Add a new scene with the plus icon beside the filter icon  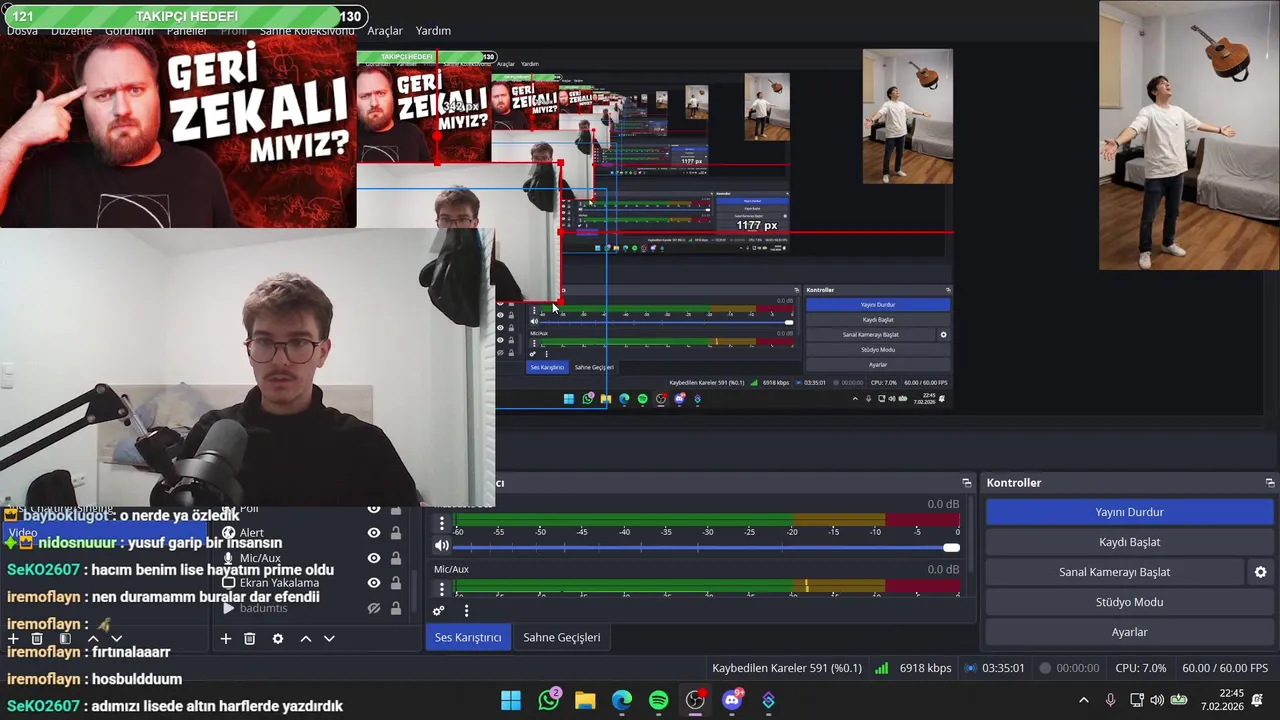13,638
